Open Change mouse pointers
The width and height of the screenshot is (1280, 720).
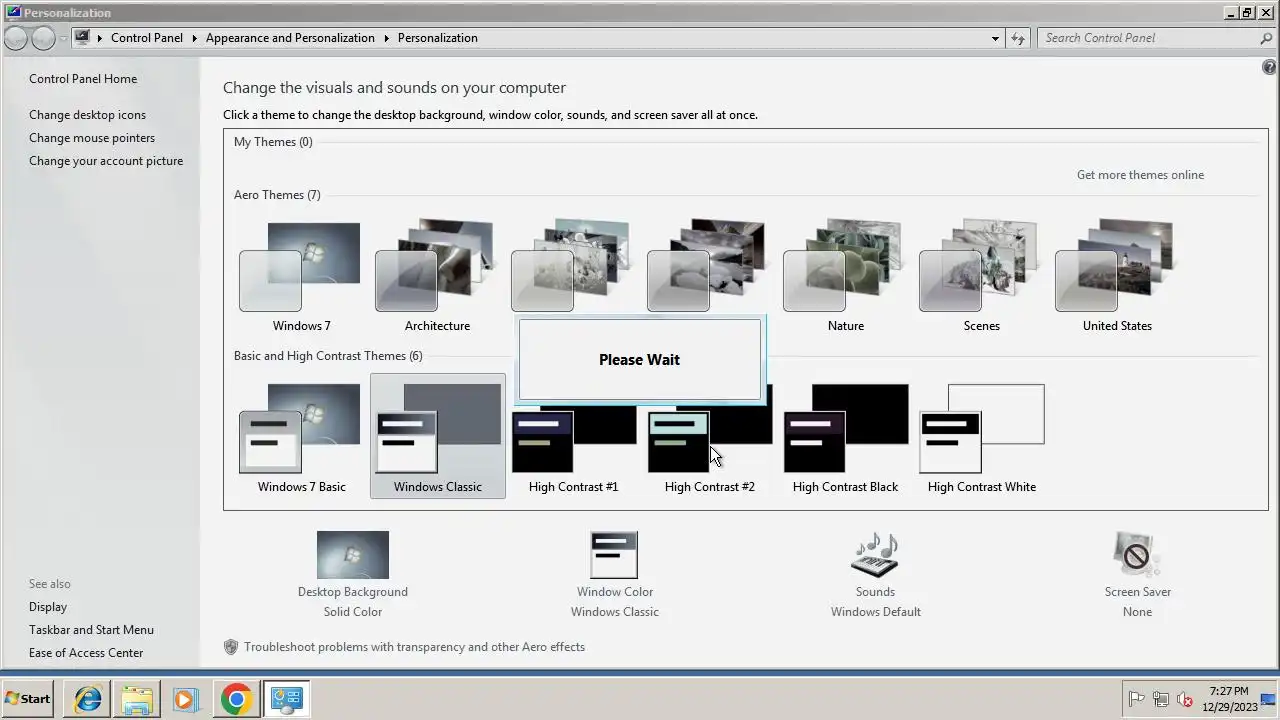click(92, 138)
